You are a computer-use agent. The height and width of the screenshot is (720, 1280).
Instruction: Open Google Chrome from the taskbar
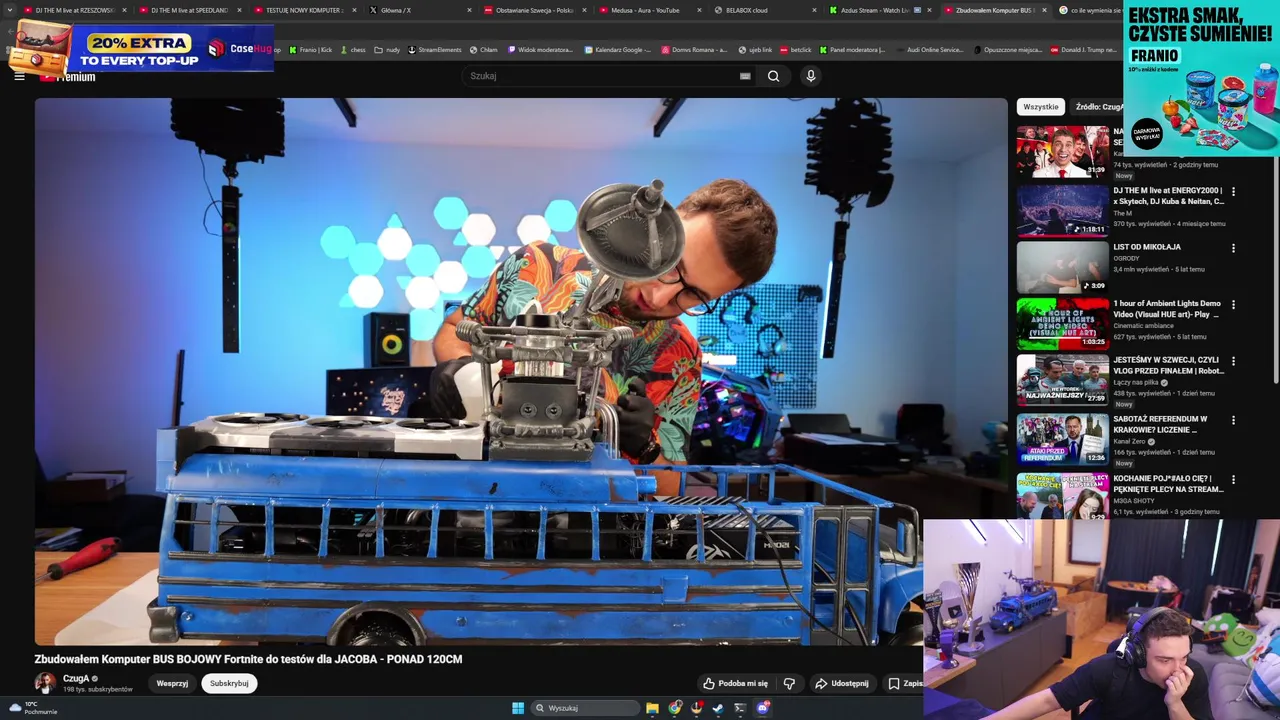click(675, 708)
